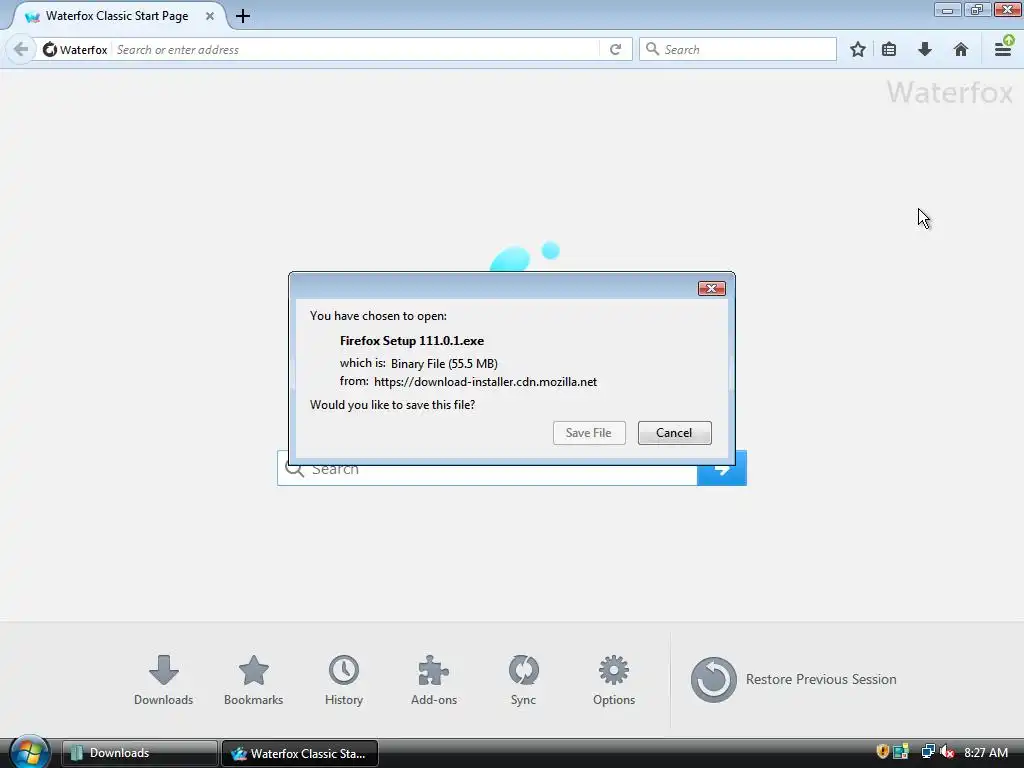
Task: Open the downloads arrow in toolbar
Action: click(x=925, y=50)
